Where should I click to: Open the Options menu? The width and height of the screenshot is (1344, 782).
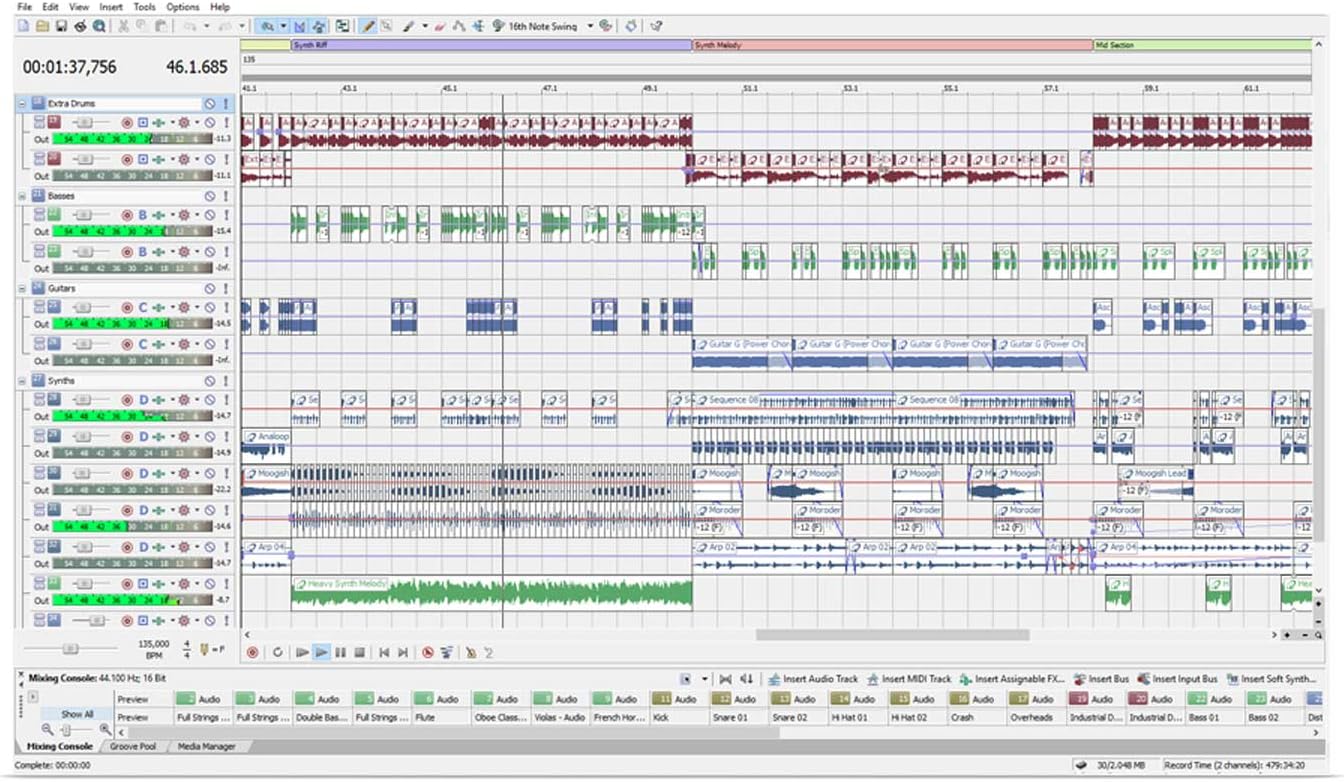coord(182,6)
